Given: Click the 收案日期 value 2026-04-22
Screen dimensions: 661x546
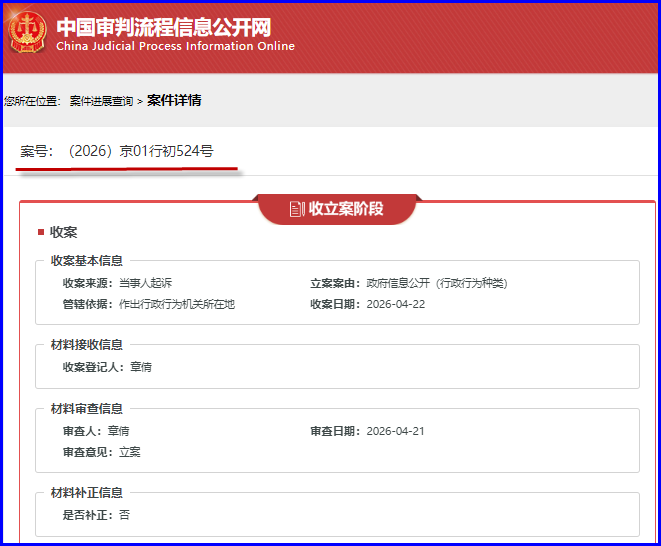Looking at the screenshot, I should [x=395, y=304].
